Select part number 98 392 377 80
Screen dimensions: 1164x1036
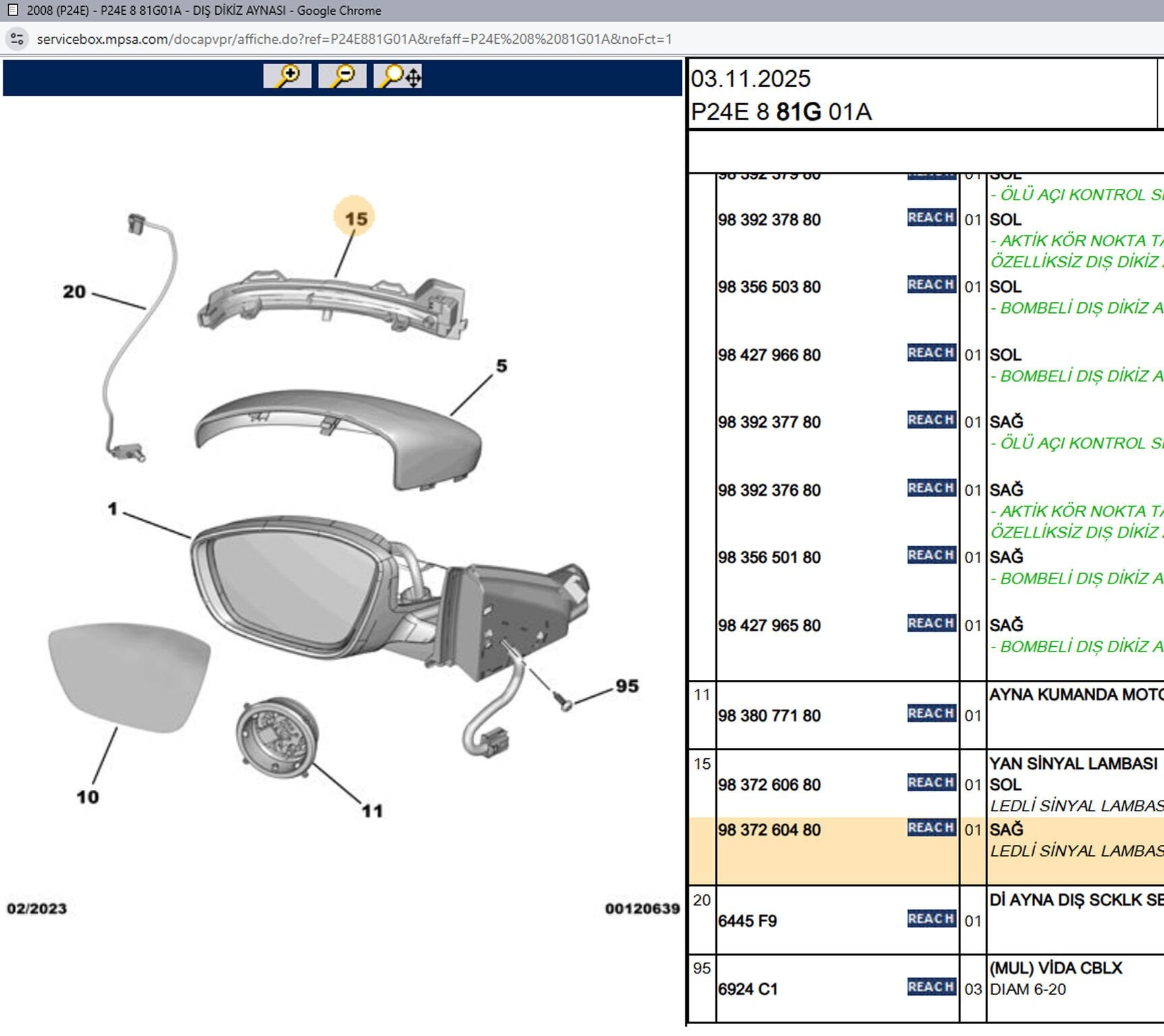[x=769, y=422]
